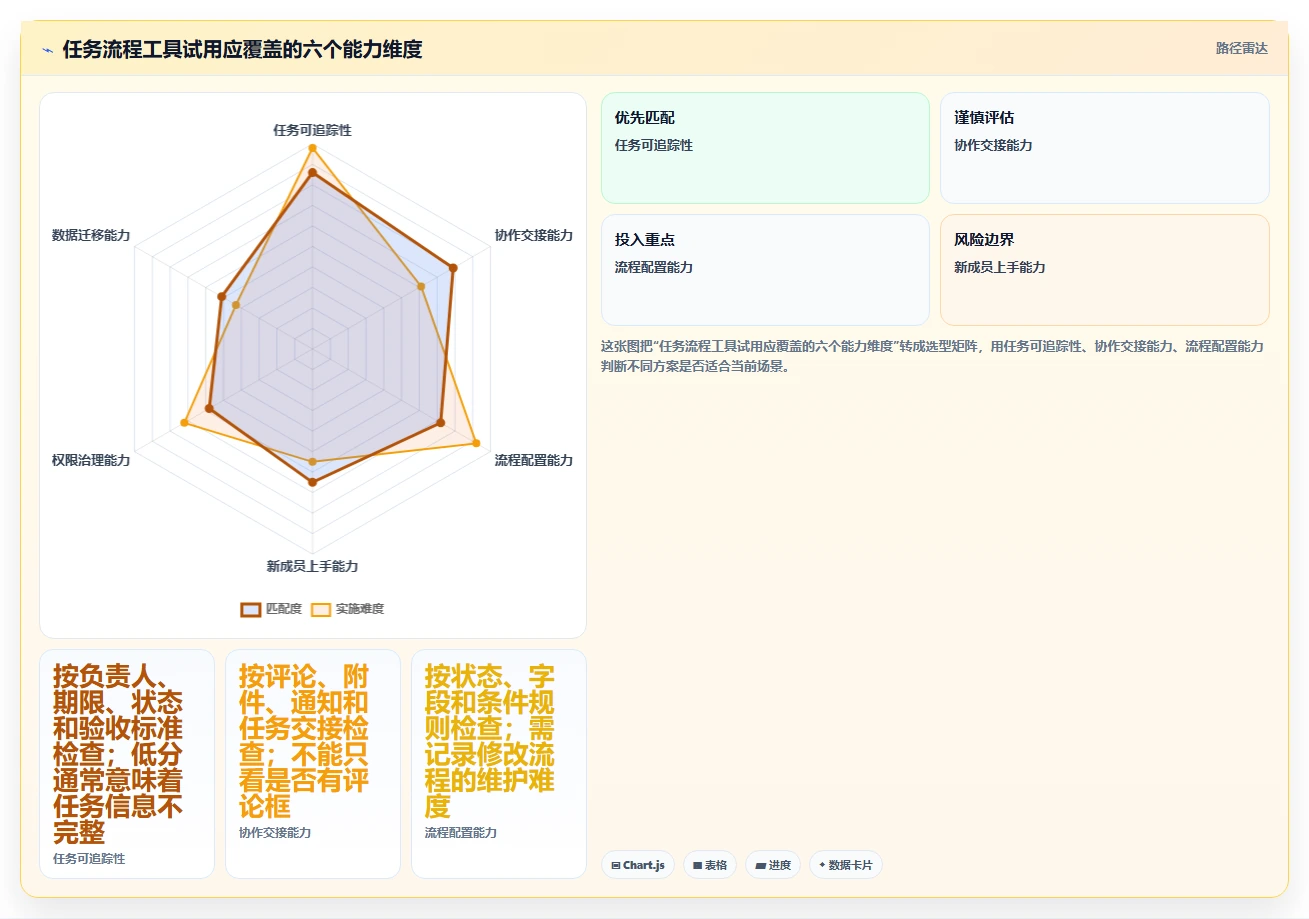Open the 风险边界 card
The width and height of the screenshot is (1309, 919).
pos(1105,270)
